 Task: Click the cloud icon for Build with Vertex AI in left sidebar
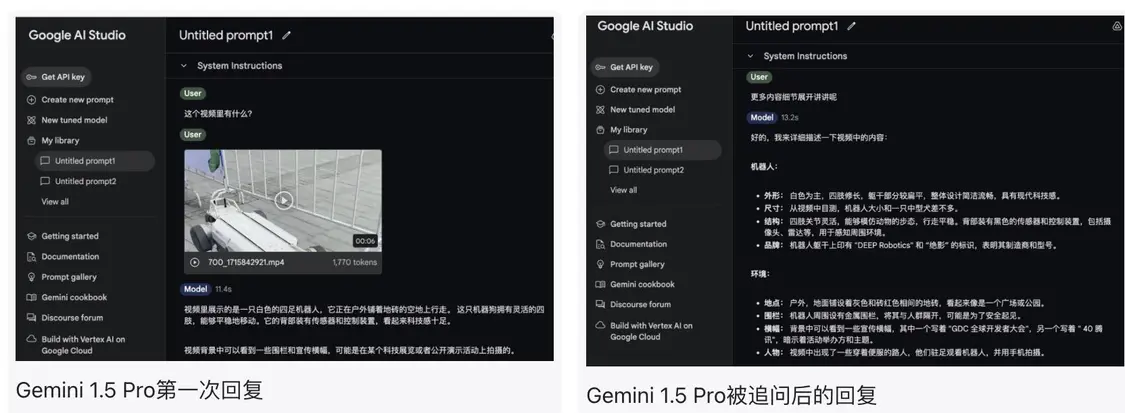coord(31,339)
